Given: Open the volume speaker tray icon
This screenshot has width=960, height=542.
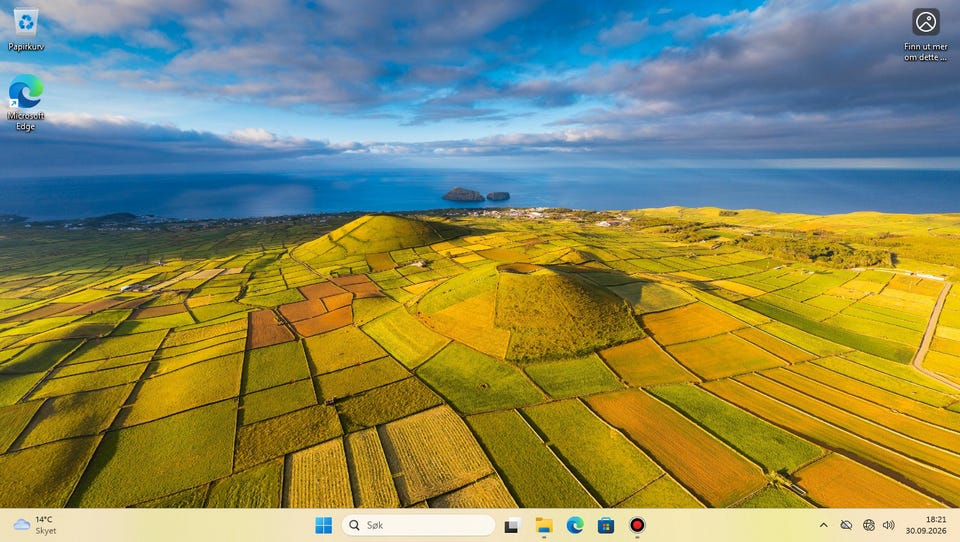Looking at the screenshot, I should point(889,525).
